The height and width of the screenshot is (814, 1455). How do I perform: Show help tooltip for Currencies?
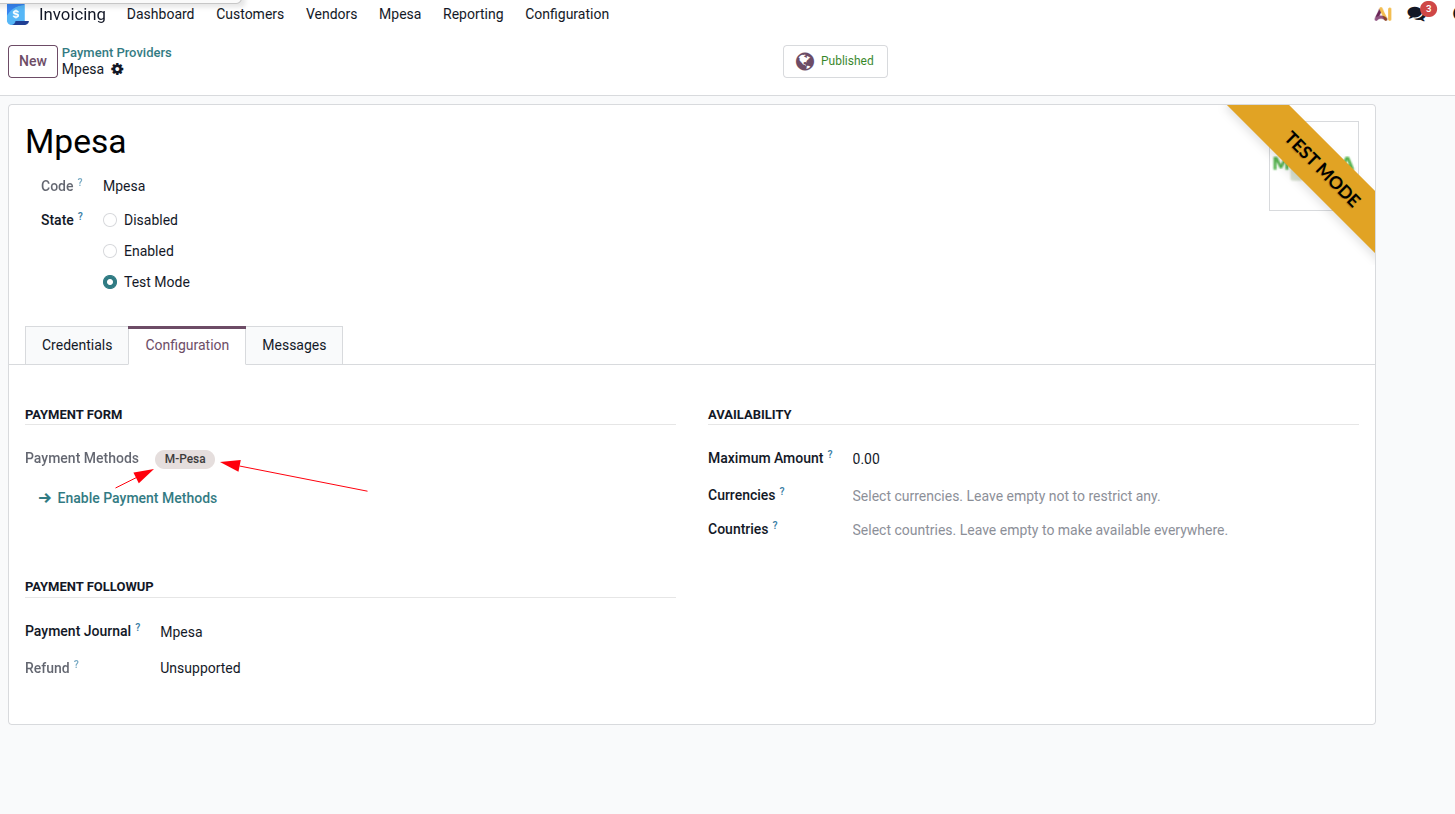coord(782,491)
